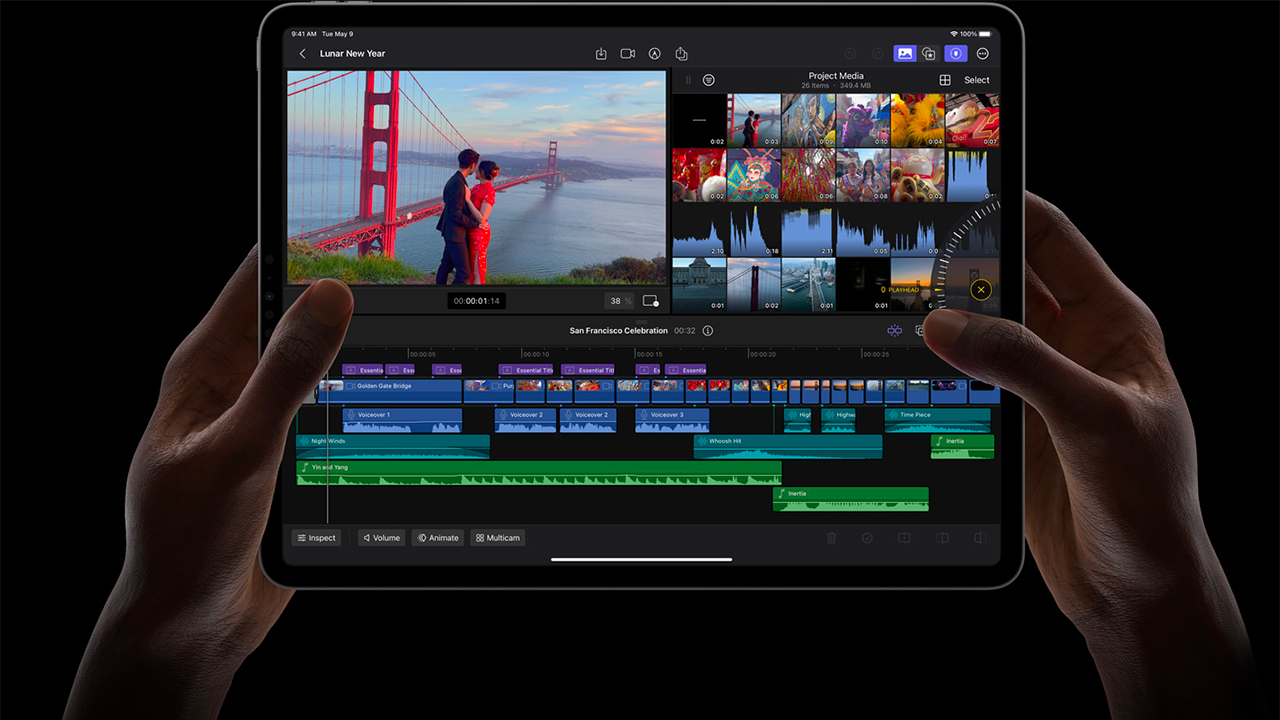Toggle the photos media browser button
This screenshot has height=720, width=1280.
[904, 54]
